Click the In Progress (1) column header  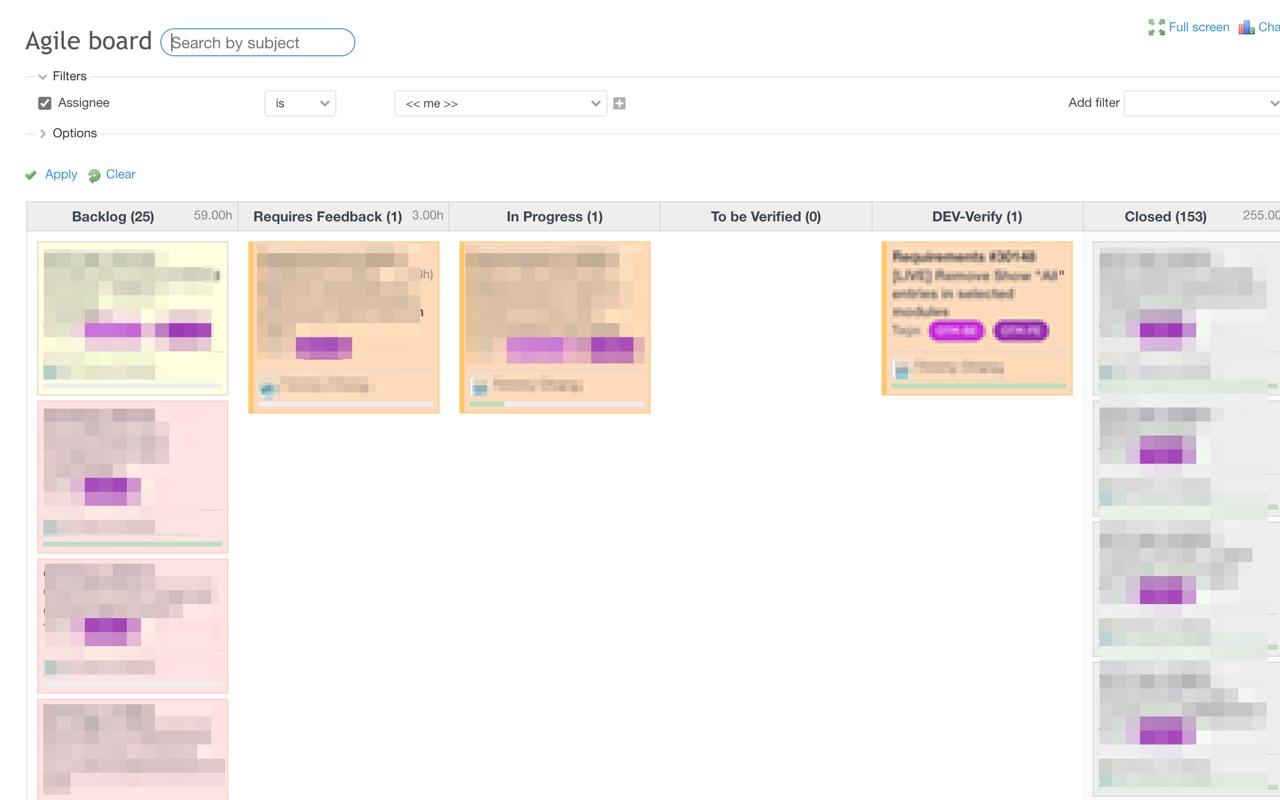555,216
